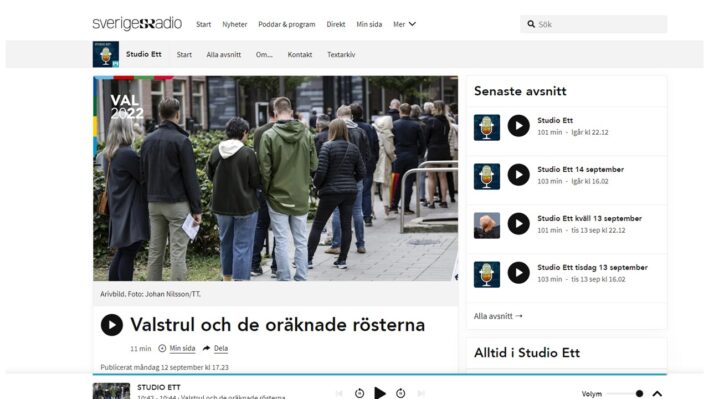Click the Publicerat måndag 12 september text
This screenshot has width=709, height=399.
(x=164, y=367)
